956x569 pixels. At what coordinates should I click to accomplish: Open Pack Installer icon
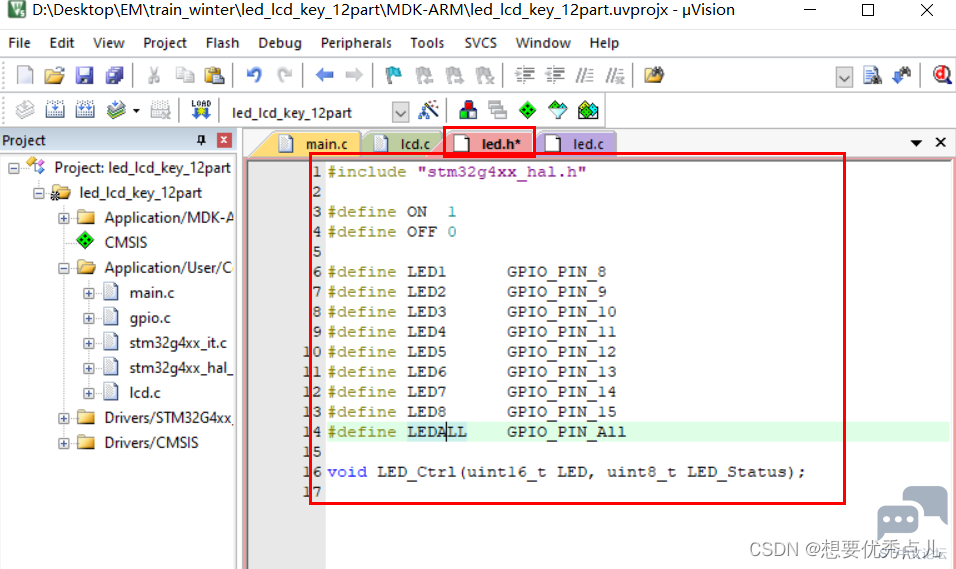588,110
